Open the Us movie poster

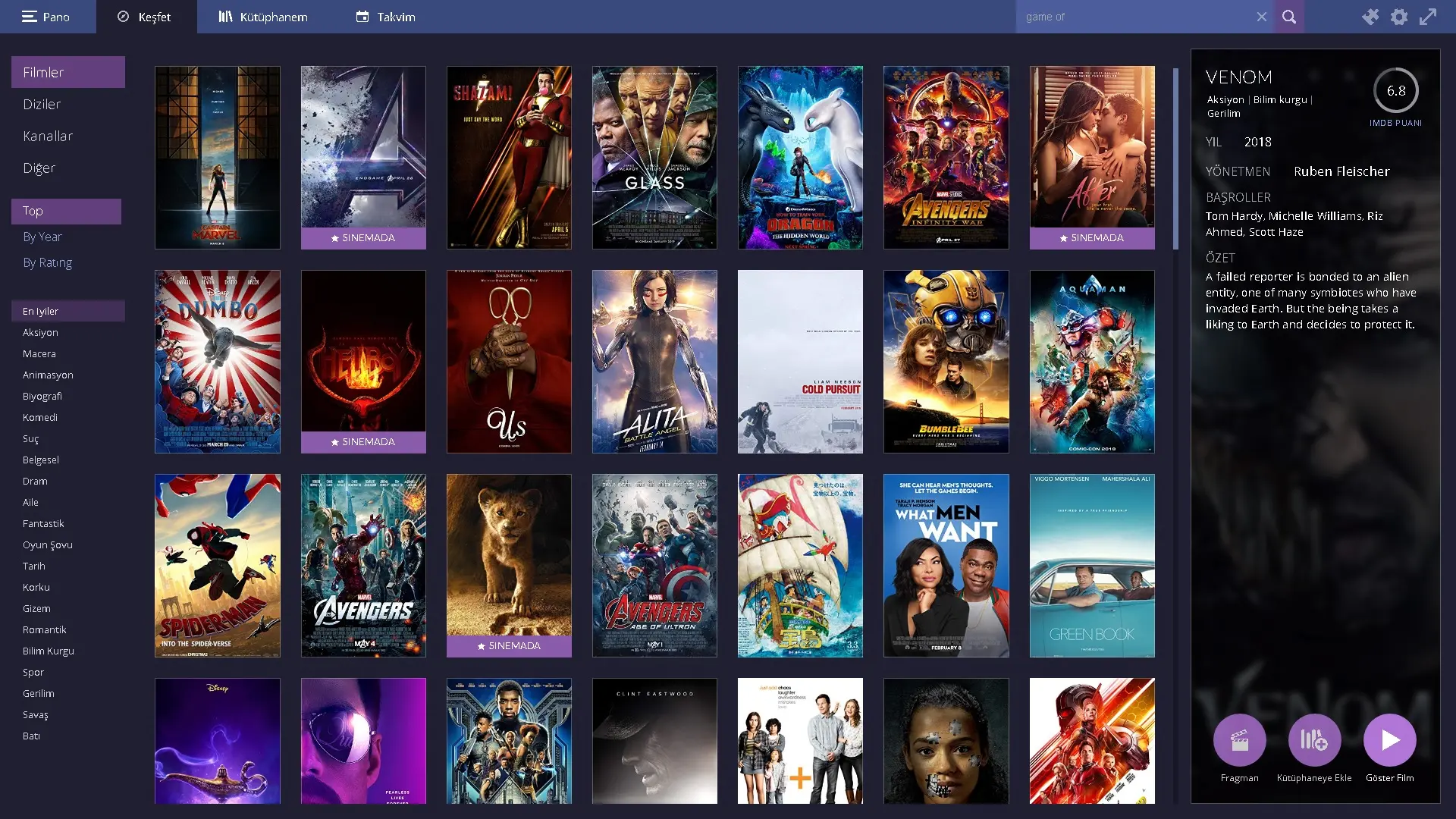coord(509,362)
